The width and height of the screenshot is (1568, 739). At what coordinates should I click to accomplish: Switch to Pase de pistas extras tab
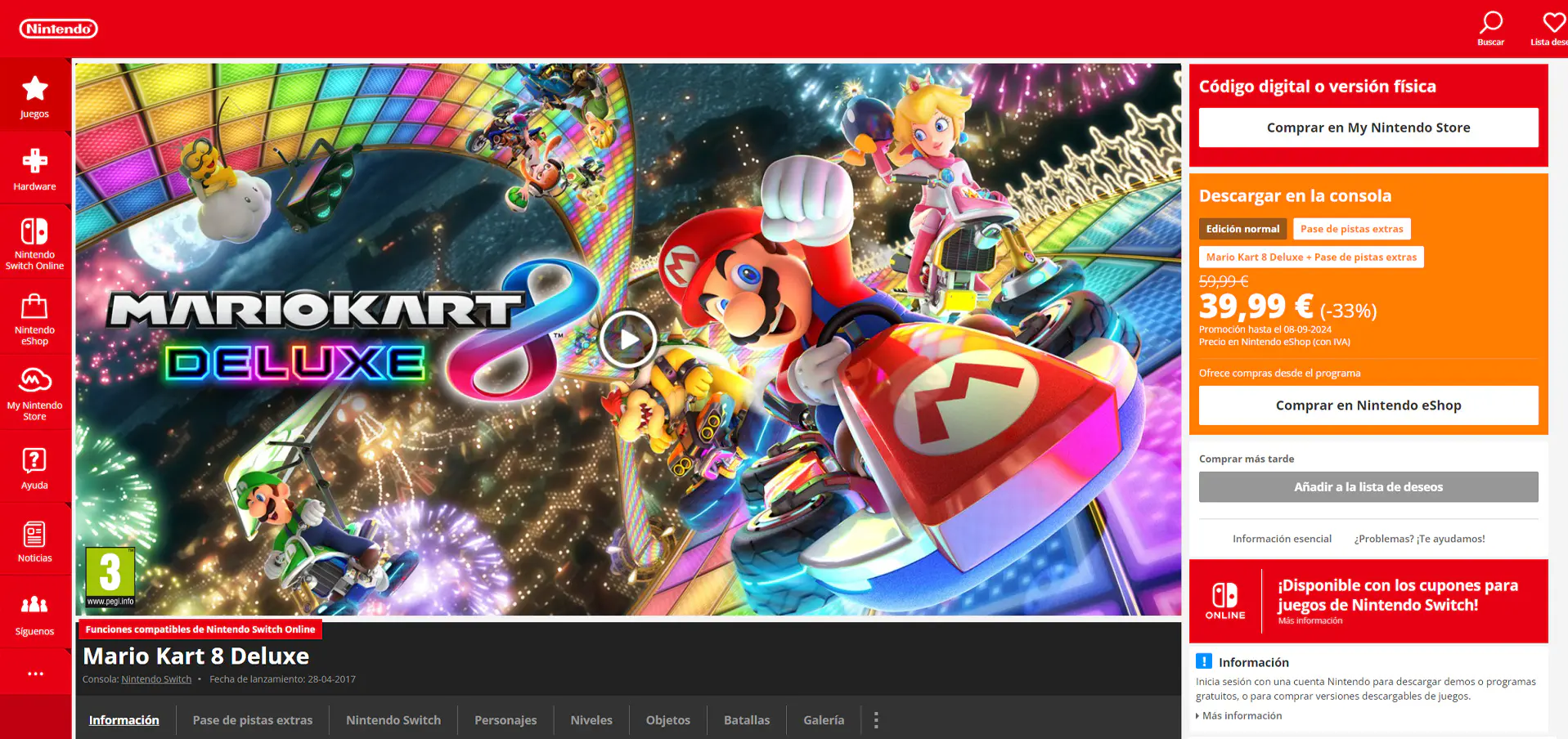tap(253, 720)
